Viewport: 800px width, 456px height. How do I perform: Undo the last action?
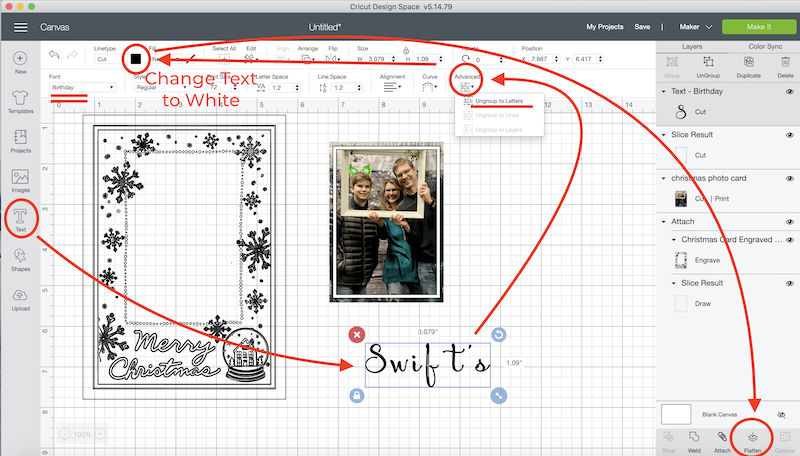click(x=54, y=55)
